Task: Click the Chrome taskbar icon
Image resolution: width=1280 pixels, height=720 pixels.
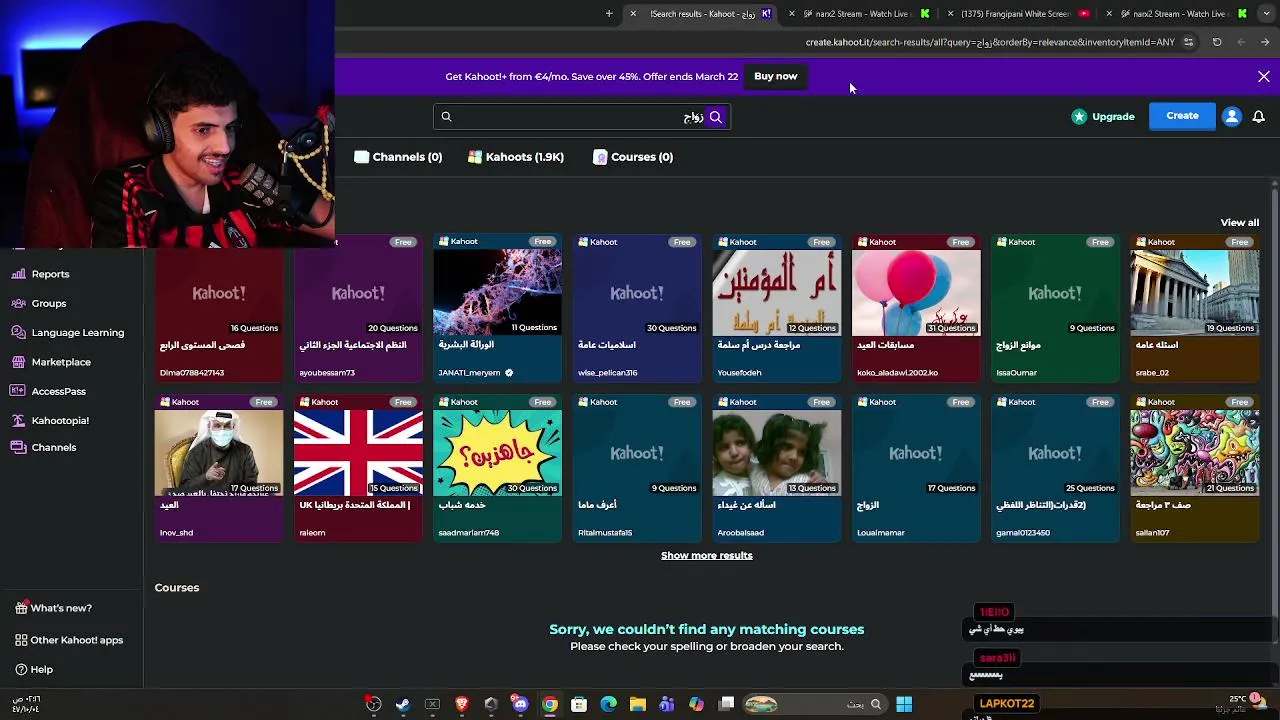Action: pos(550,704)
